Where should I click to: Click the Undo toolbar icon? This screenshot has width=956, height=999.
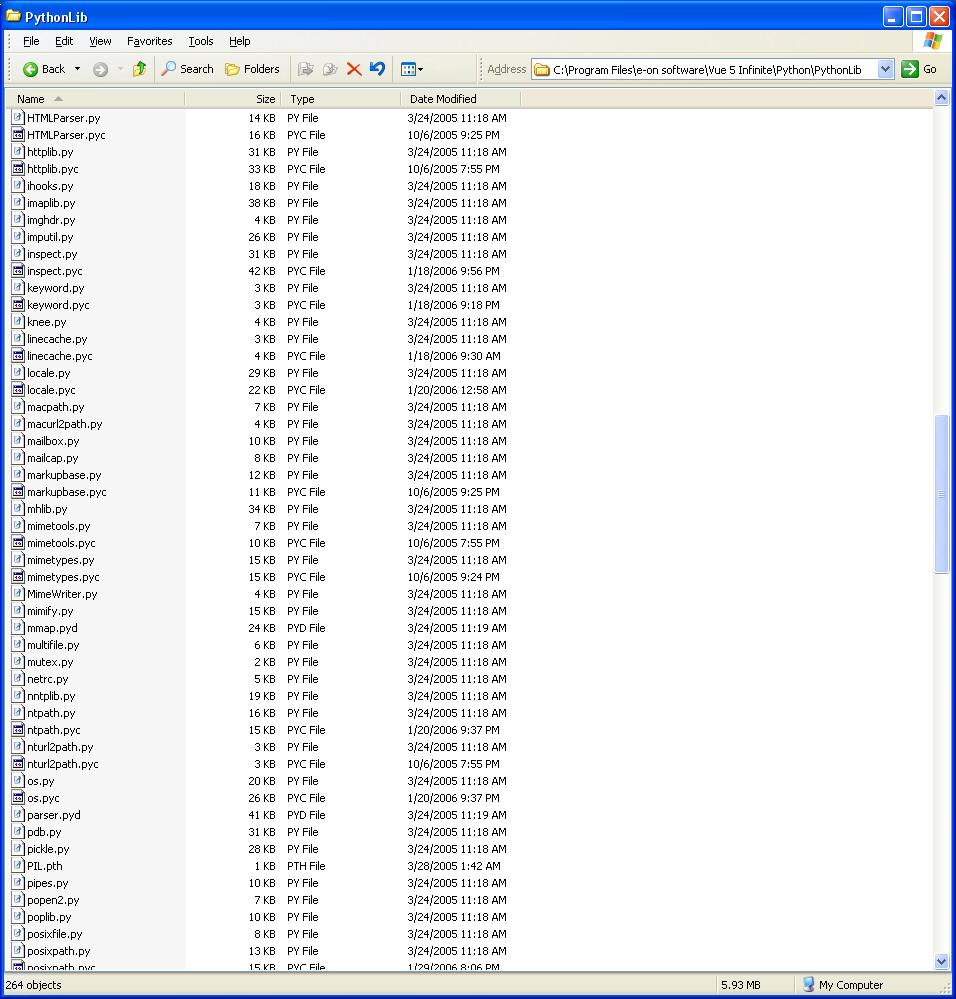click(378, 69)
